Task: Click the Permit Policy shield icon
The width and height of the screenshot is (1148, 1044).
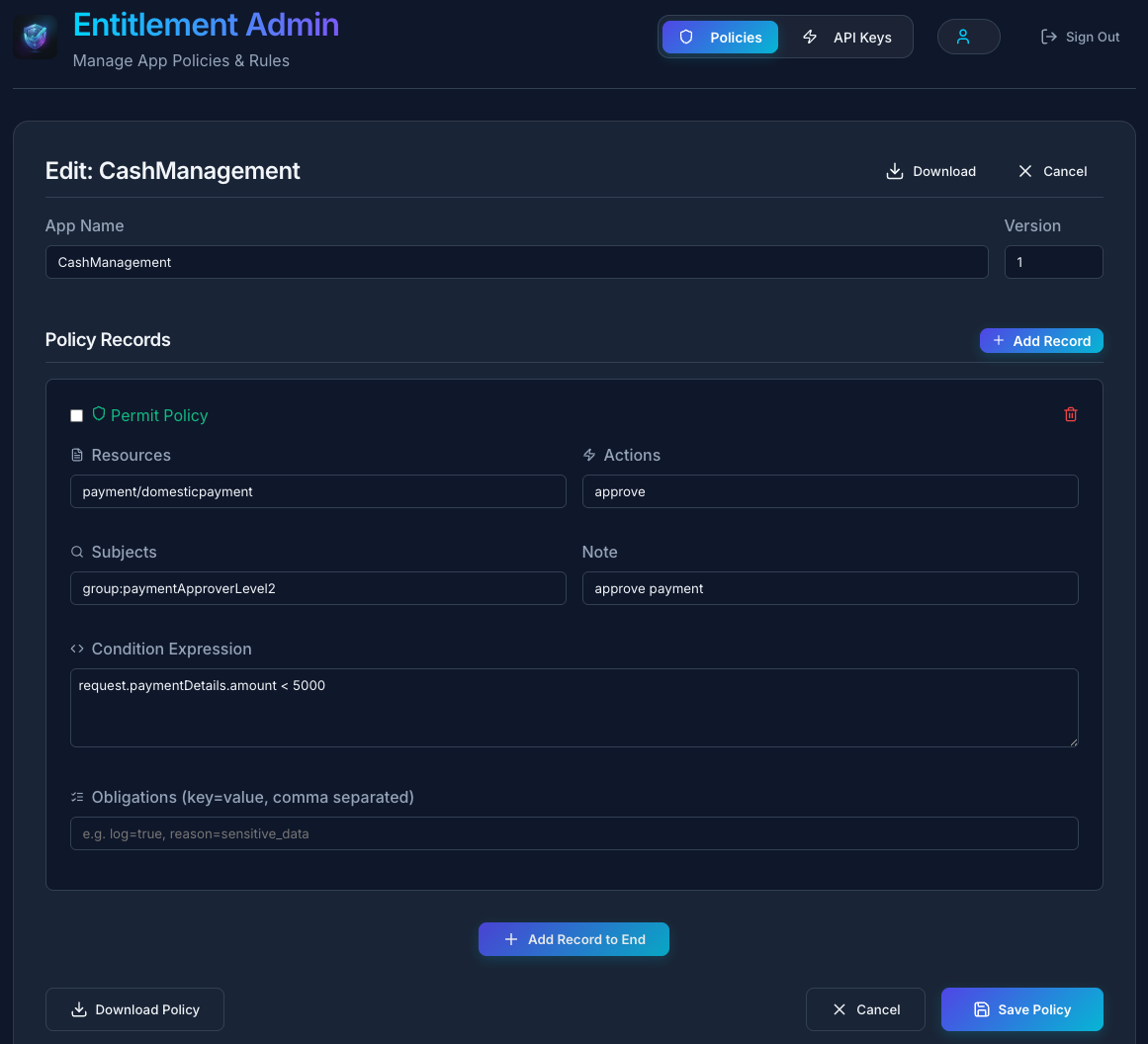Action: pos(99,413)
